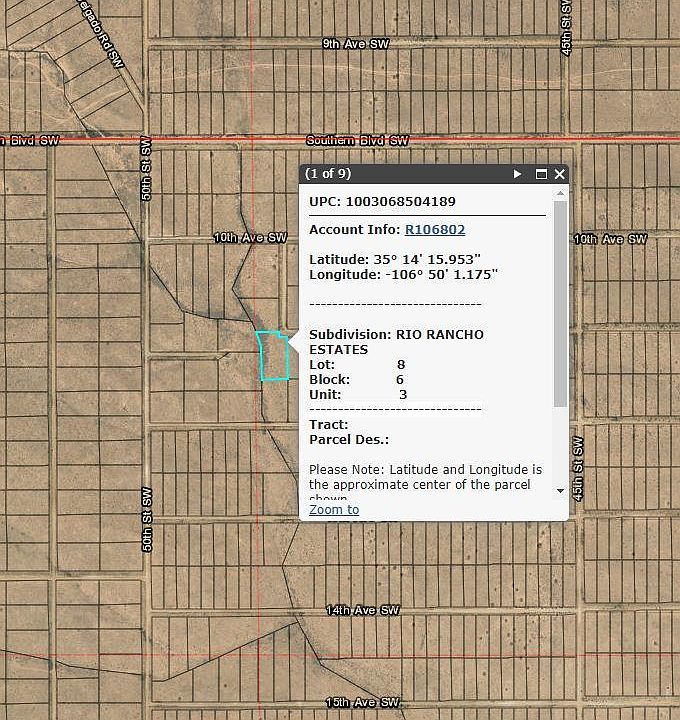Click Subdivision RIO RANCHO ESTATES text
Viewport: 680px width, 720px height.
click(396, 342)
